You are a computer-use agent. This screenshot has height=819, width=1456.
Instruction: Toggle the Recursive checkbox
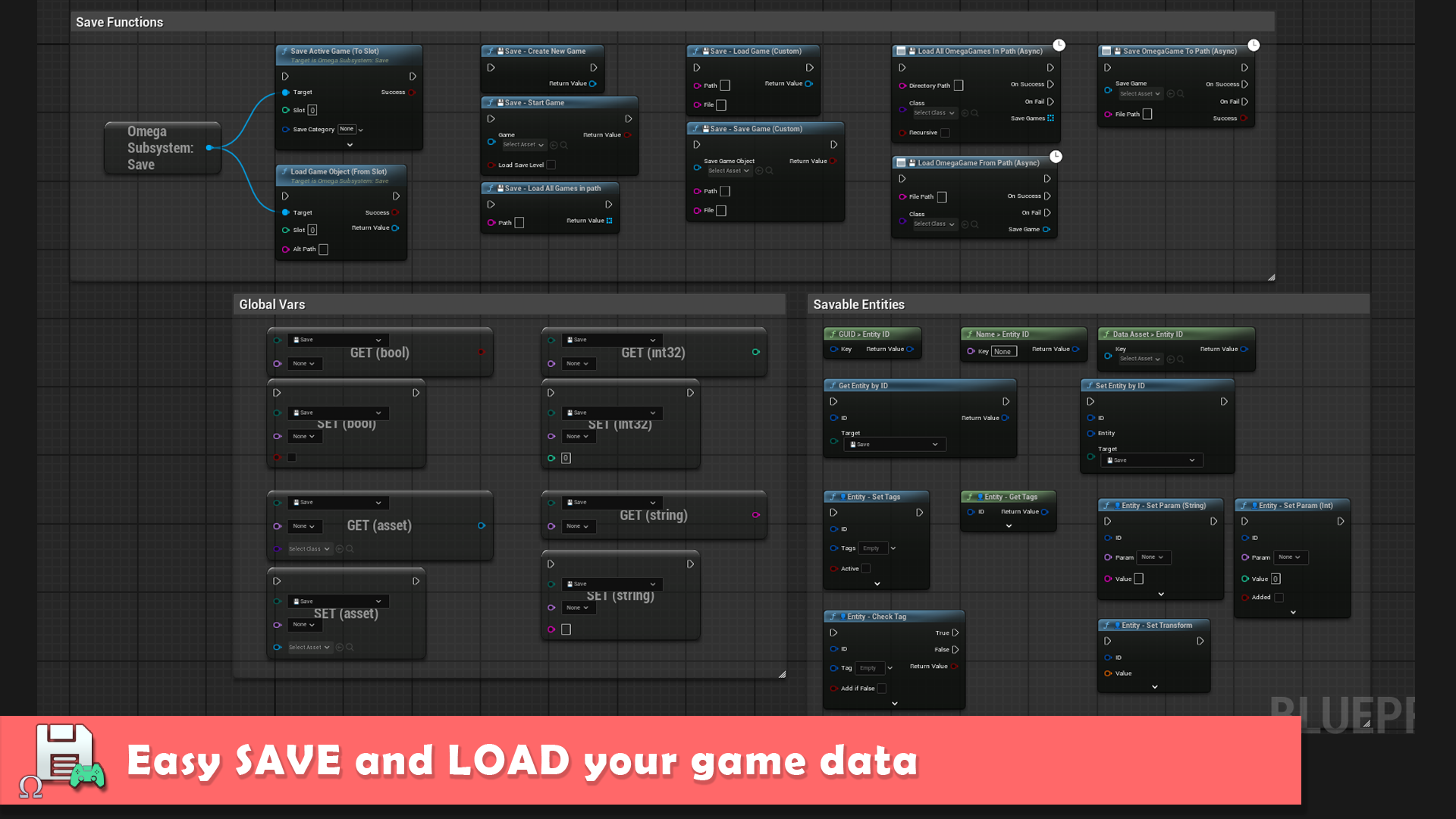pyautogui.click(x=945, y=133)
